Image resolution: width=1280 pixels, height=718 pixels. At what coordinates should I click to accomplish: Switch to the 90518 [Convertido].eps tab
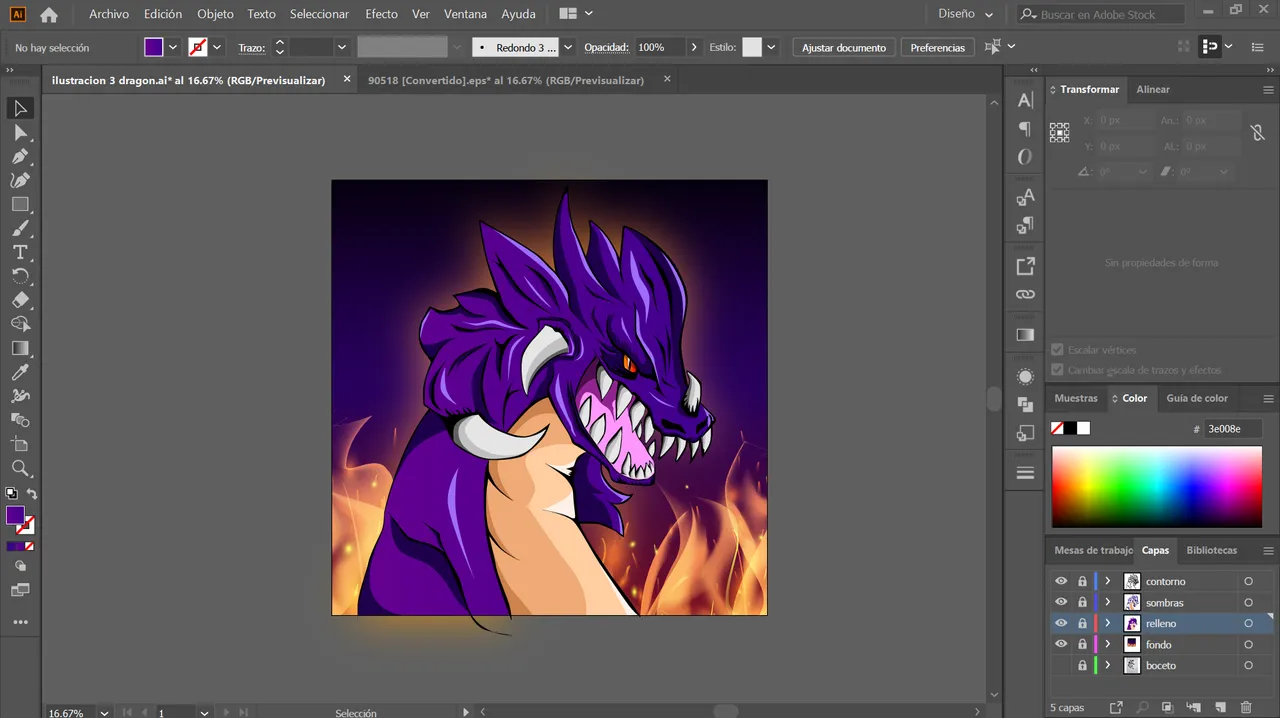(x=506, y=80)
